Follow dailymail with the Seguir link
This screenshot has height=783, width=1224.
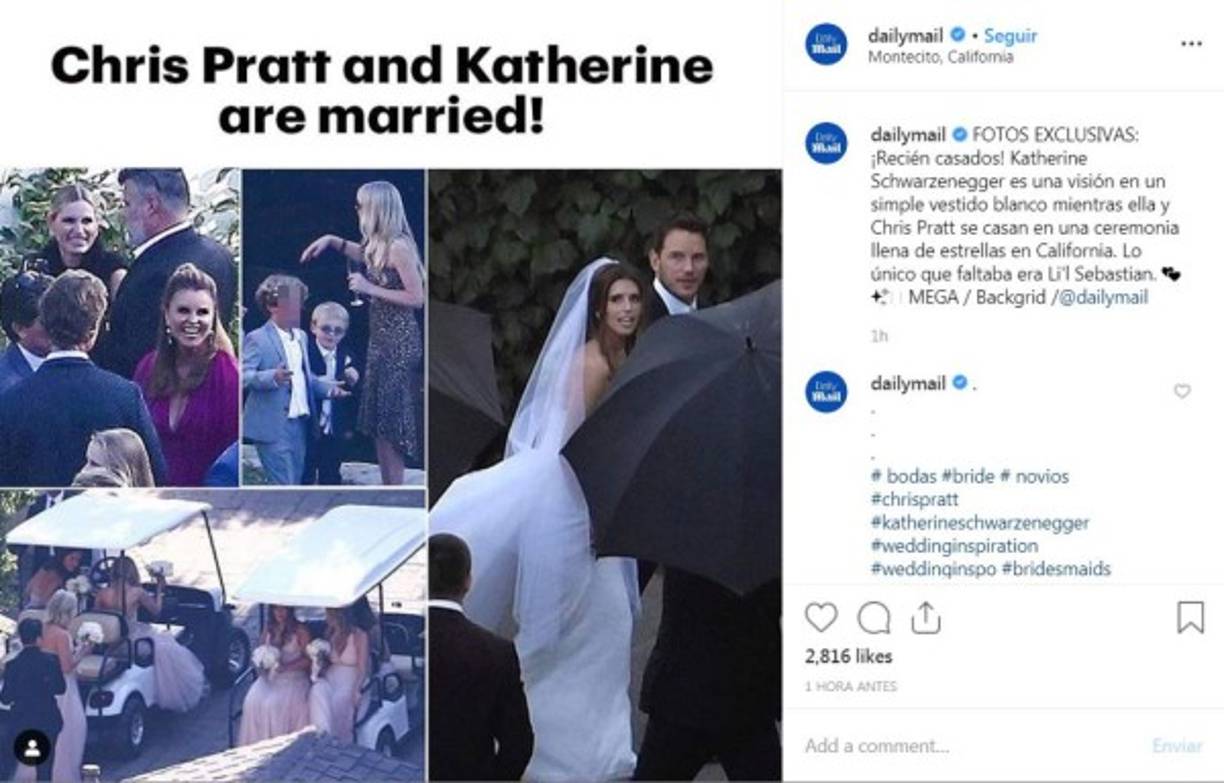(x=1010, y=35)
